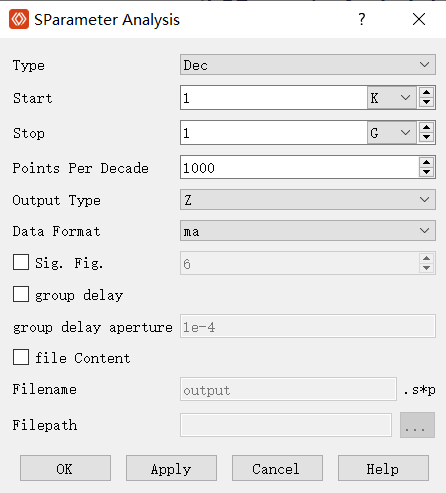Enable the Sig. Fig. checkbox
Image resolution: width=446 pixels, height=493 pixels.
[21, 262]
